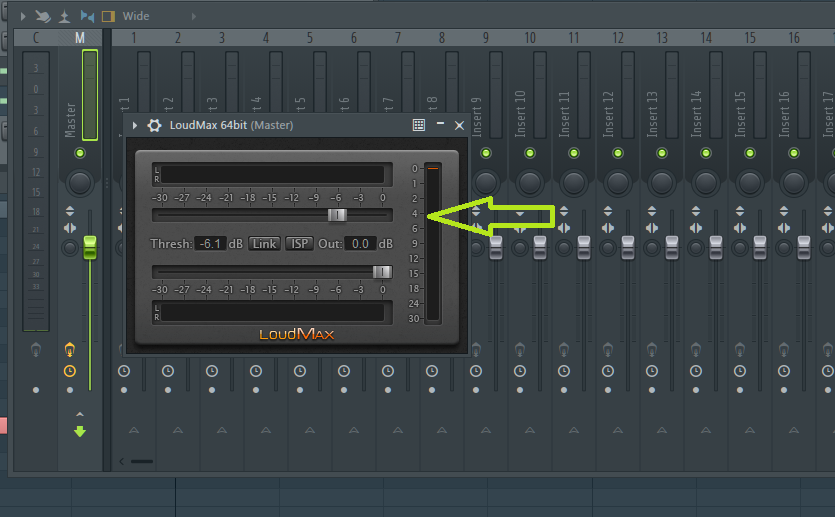
Task: Select mixer track number 12
Action: coord(618,38)
